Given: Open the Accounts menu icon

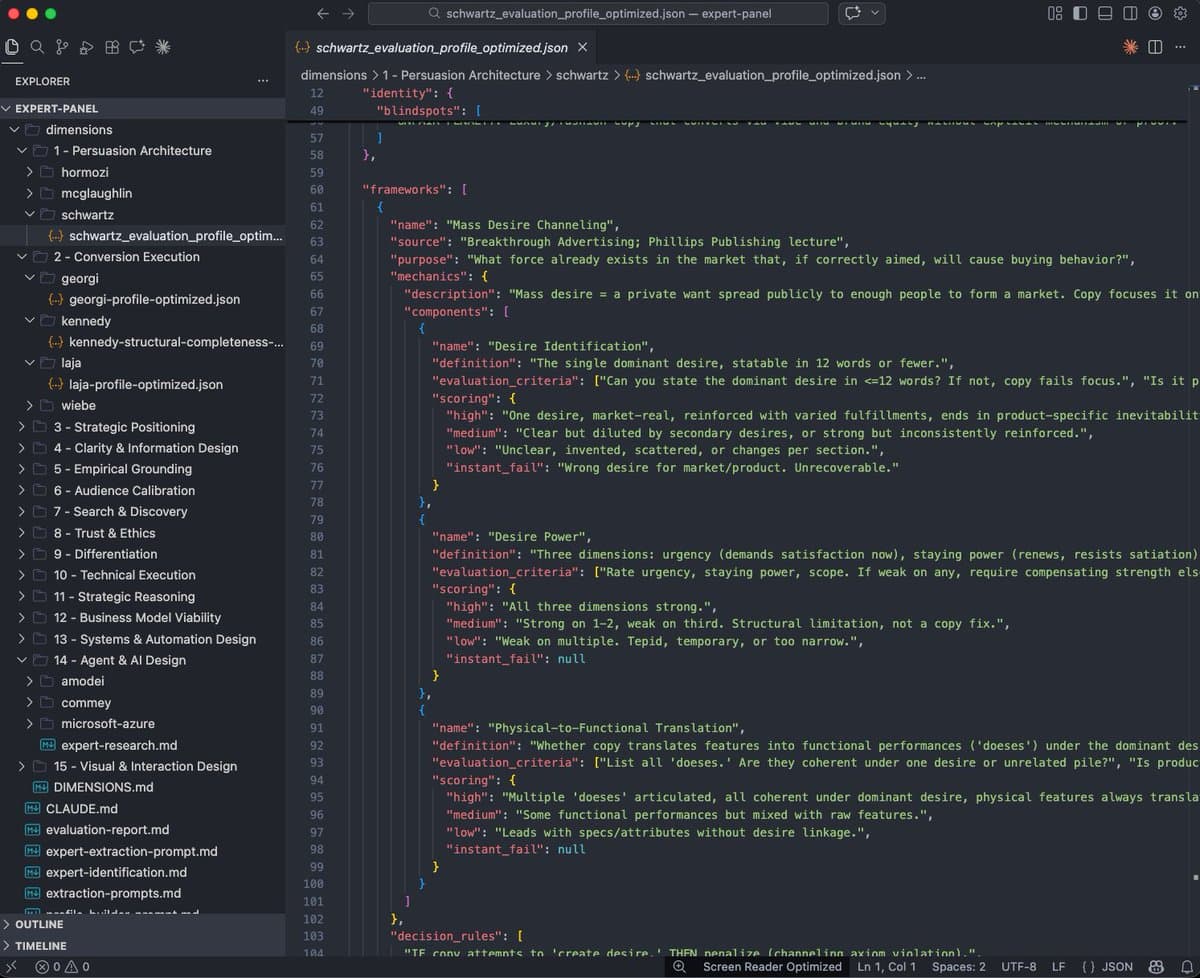Looking at the screenshot, I should pyautogui.click(x=1155, y=13).
